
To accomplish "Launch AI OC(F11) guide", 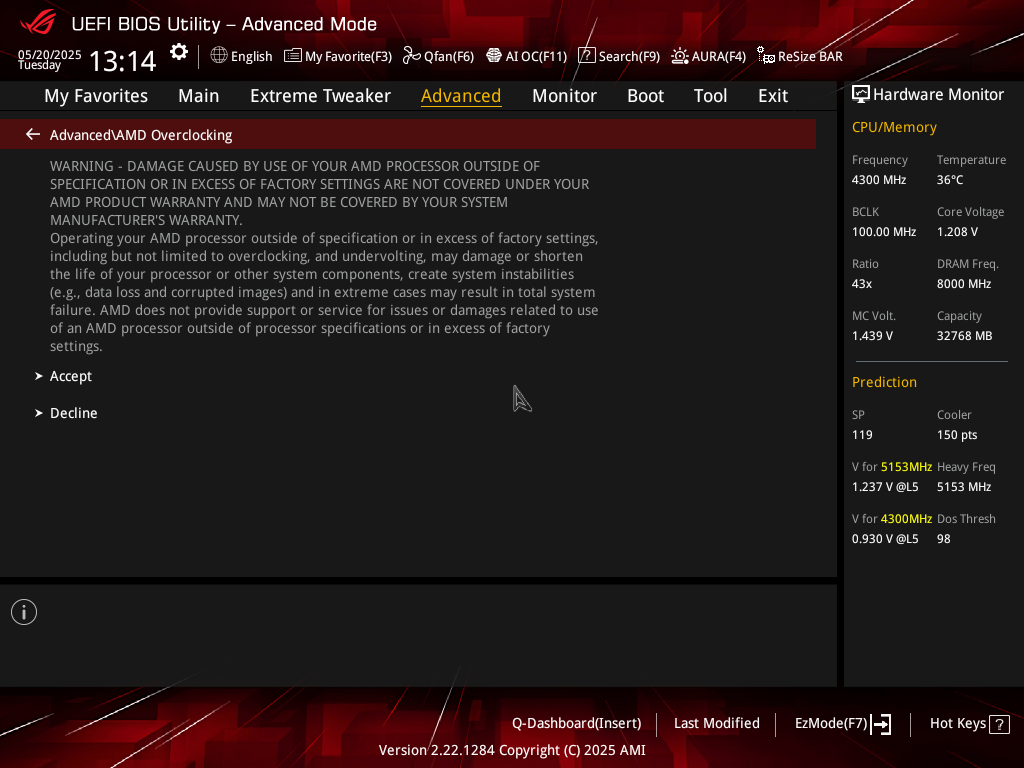I will coord(536,56).
